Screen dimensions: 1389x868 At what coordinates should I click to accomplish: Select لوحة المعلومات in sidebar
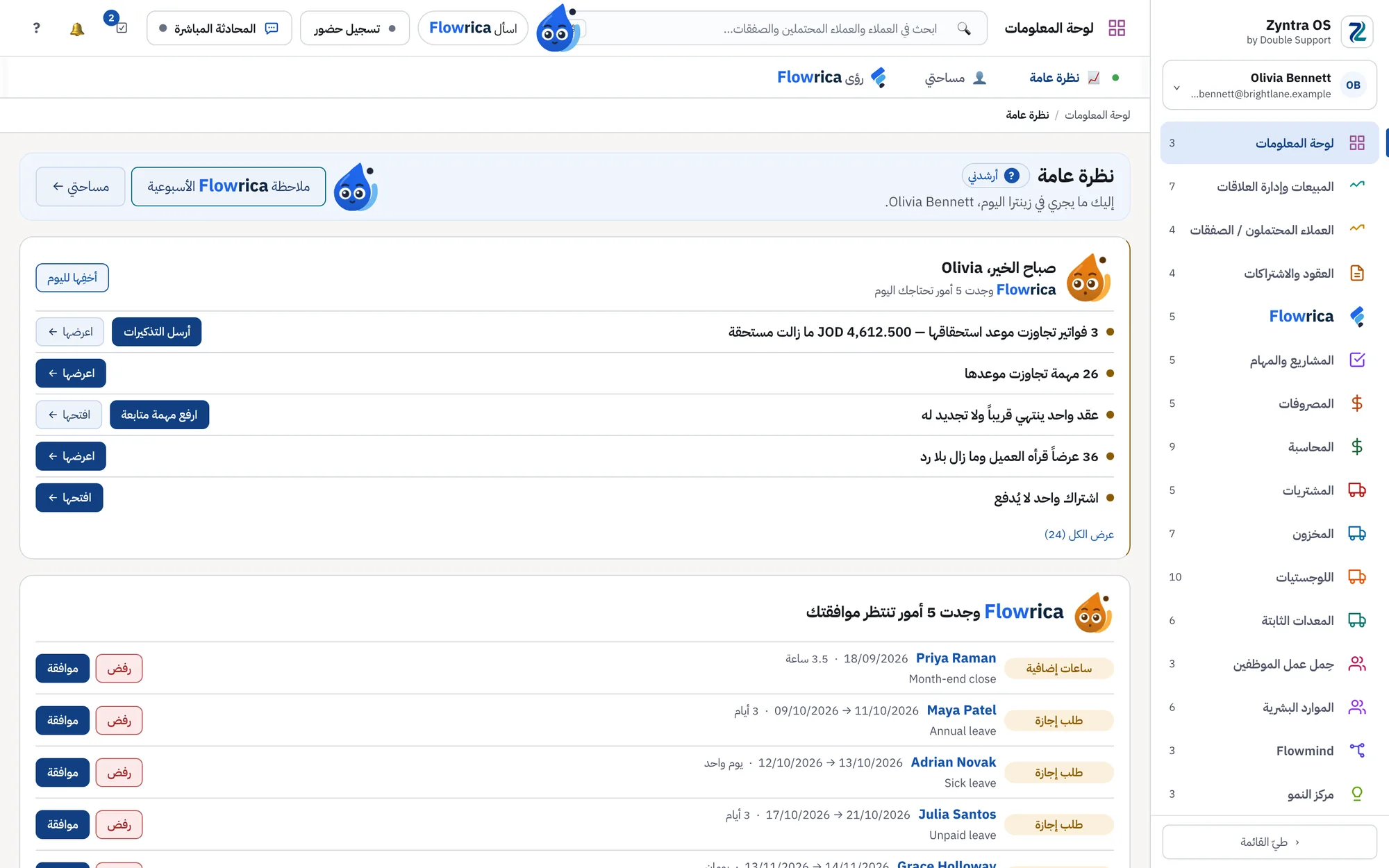pyautogui.click(x=1270, y=143)
